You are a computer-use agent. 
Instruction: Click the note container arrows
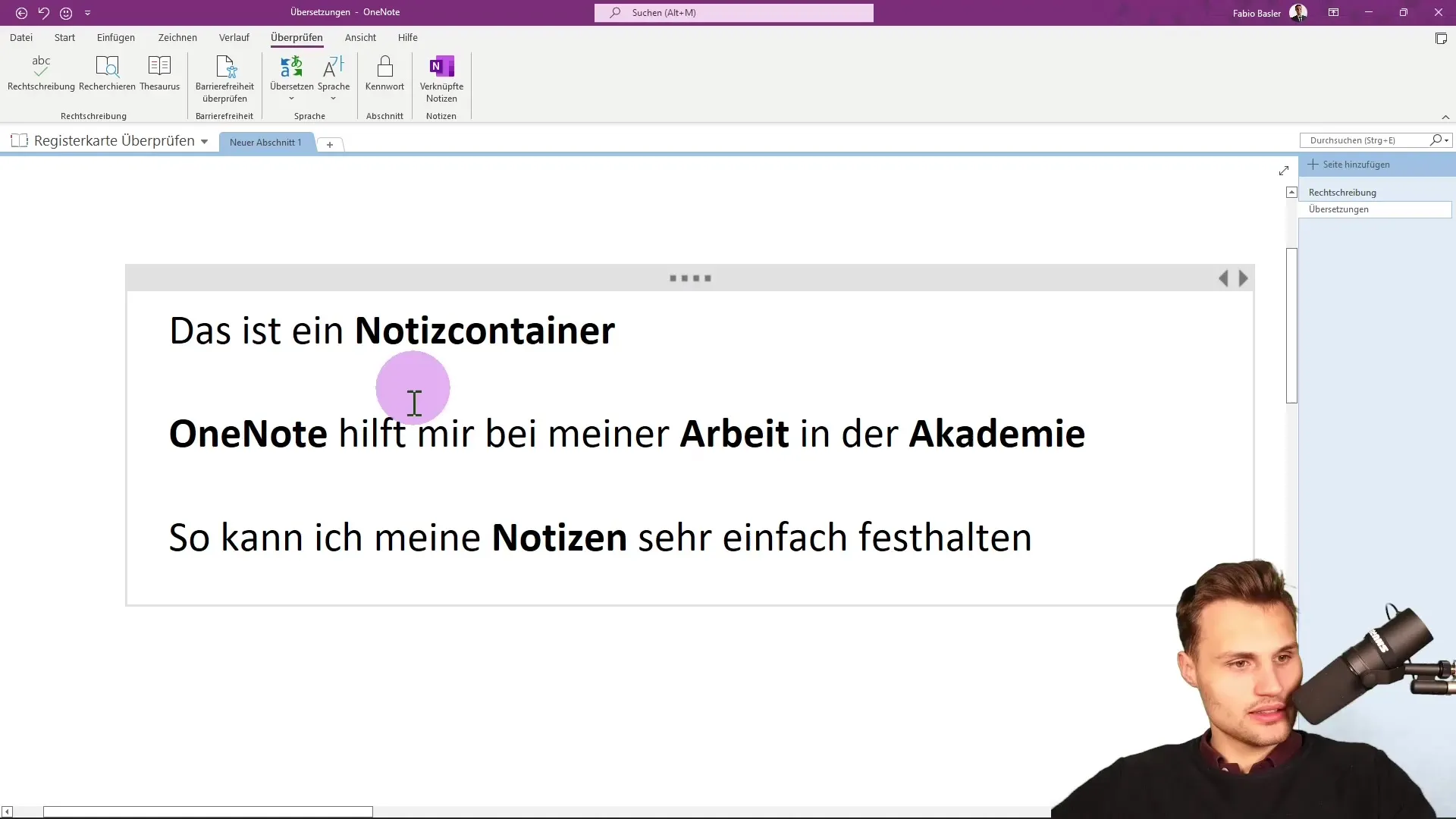1233,278
